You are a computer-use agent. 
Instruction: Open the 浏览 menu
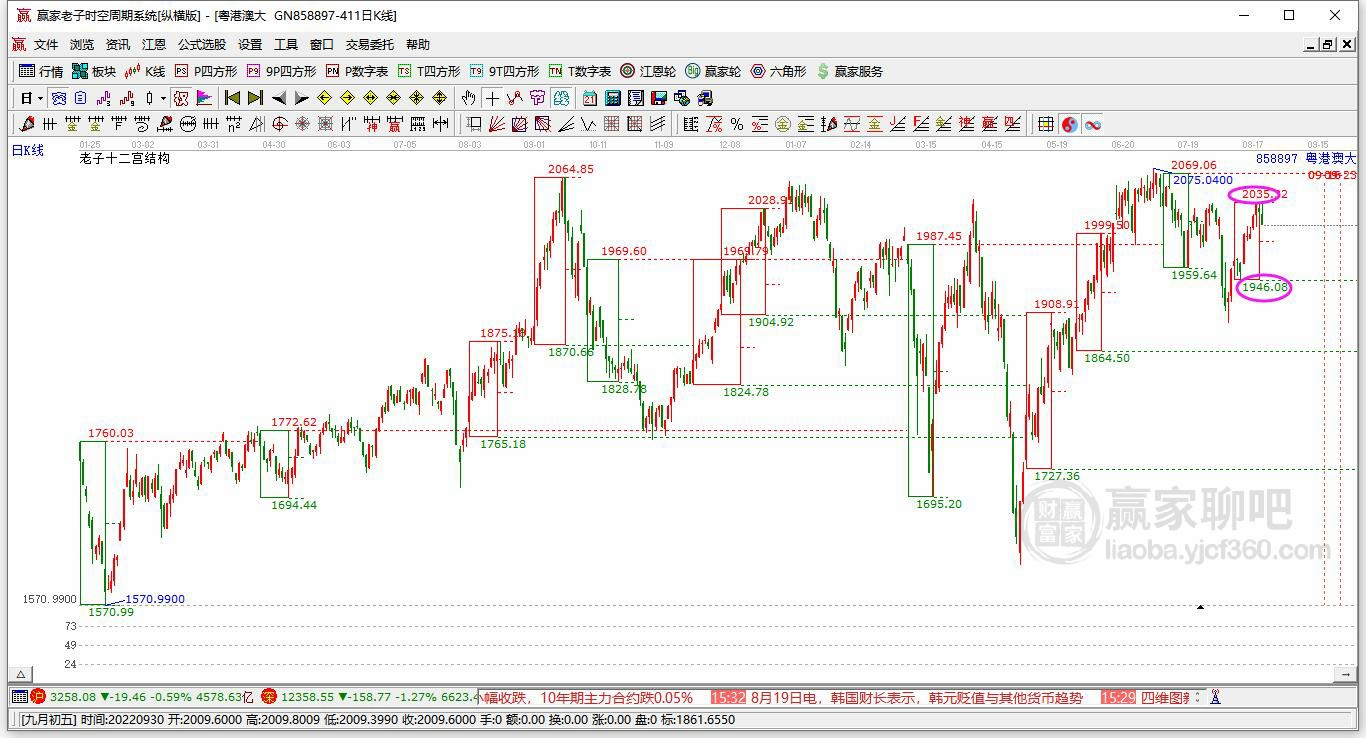(x=82, y=44)
